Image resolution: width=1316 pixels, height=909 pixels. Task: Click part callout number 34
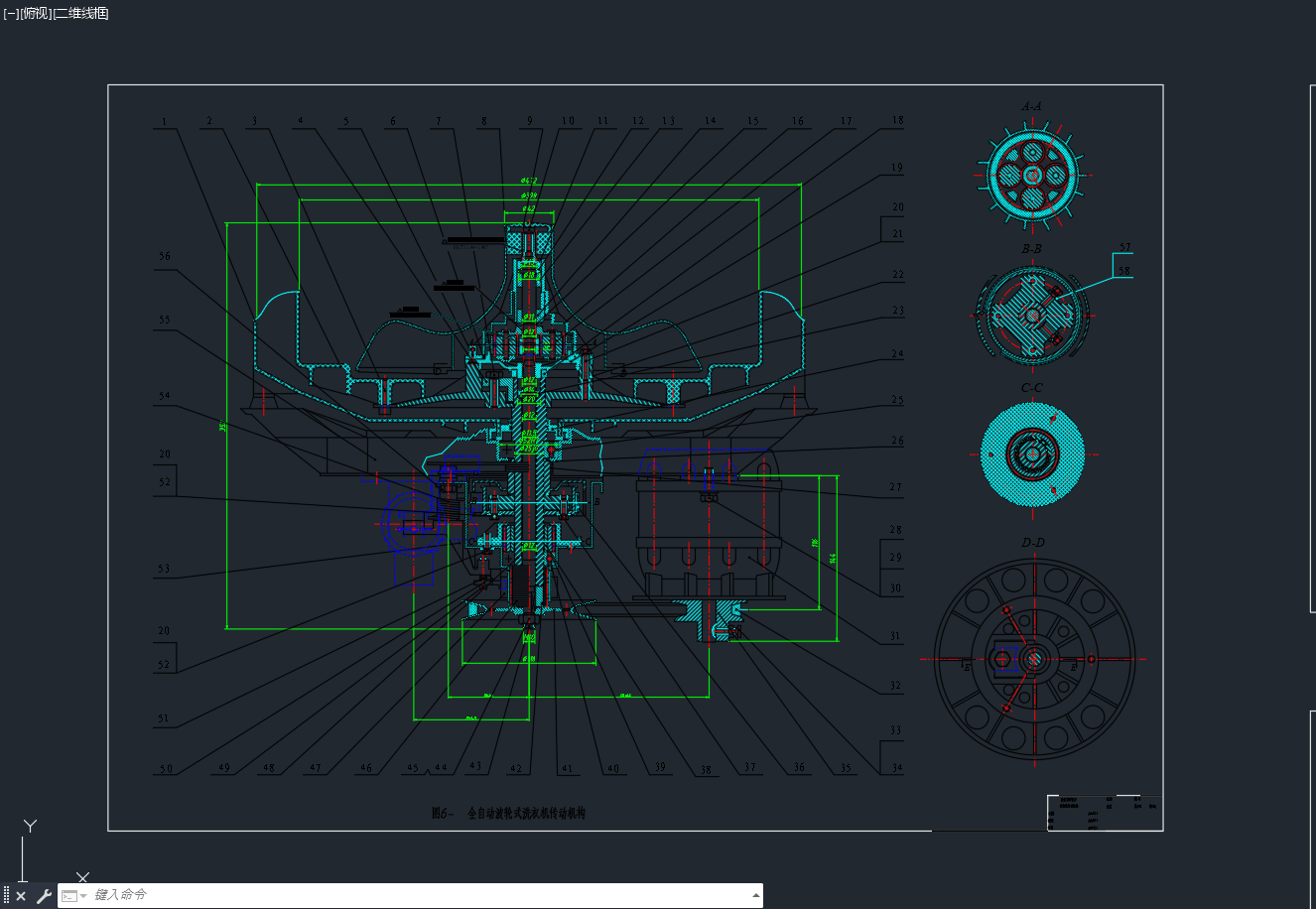(896, 767)
